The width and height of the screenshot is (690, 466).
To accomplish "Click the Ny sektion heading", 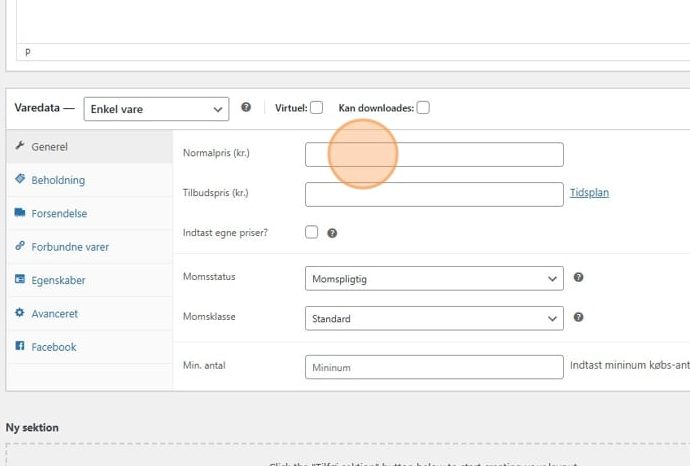I will [x=32, y=428].
